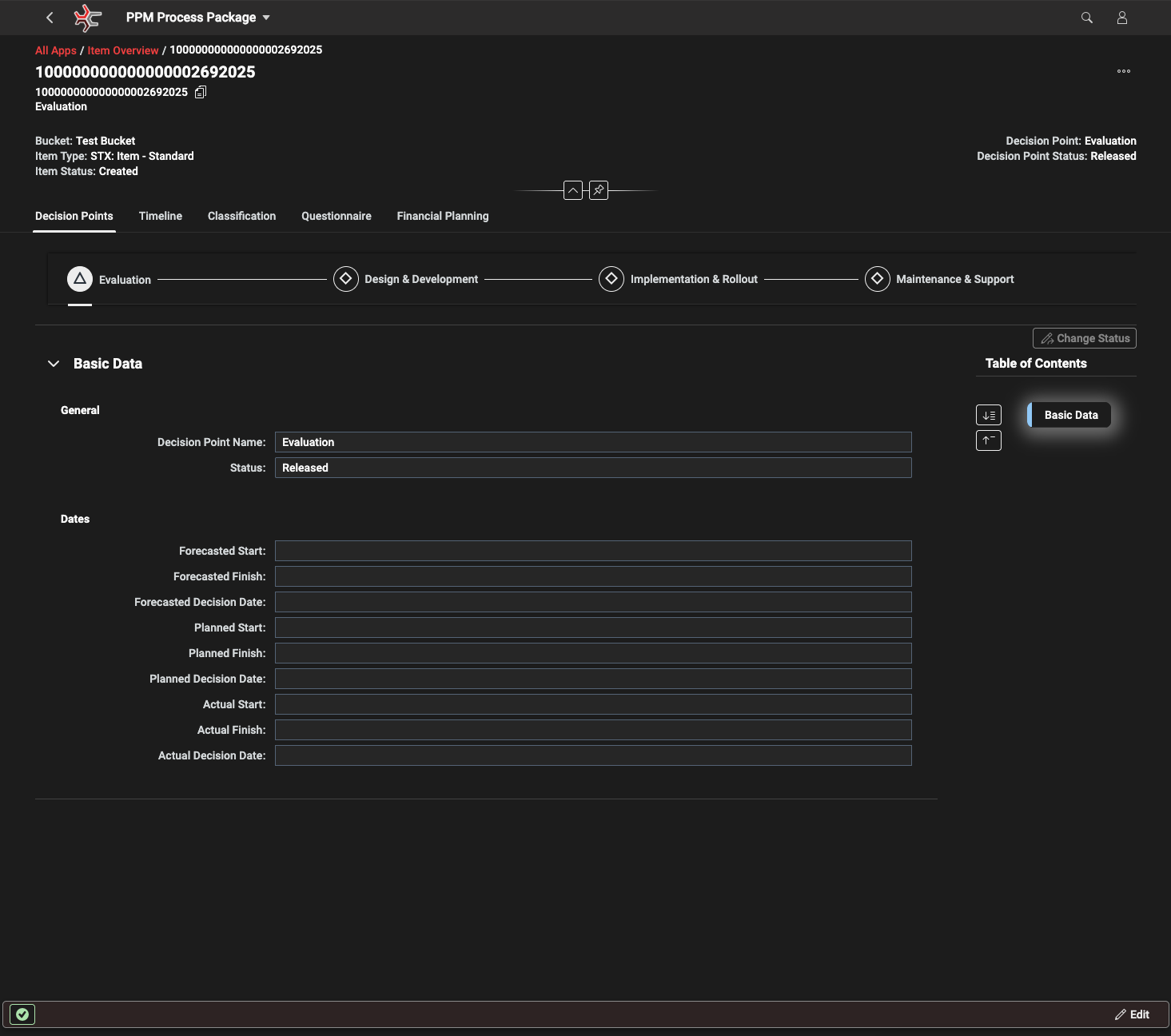Open PPM Process Package dropdown

(197, 18)
